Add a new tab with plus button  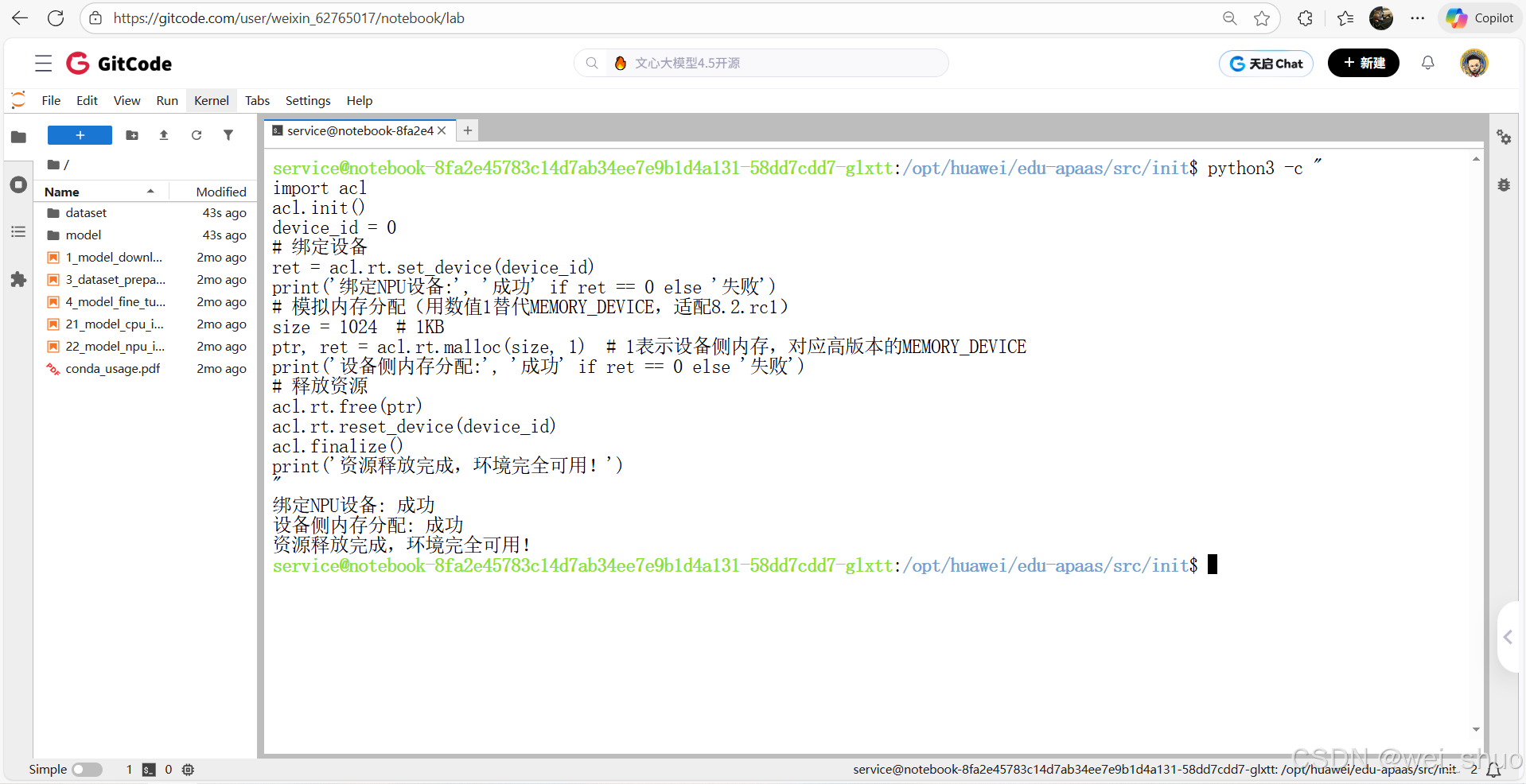[x=468, y=130]
